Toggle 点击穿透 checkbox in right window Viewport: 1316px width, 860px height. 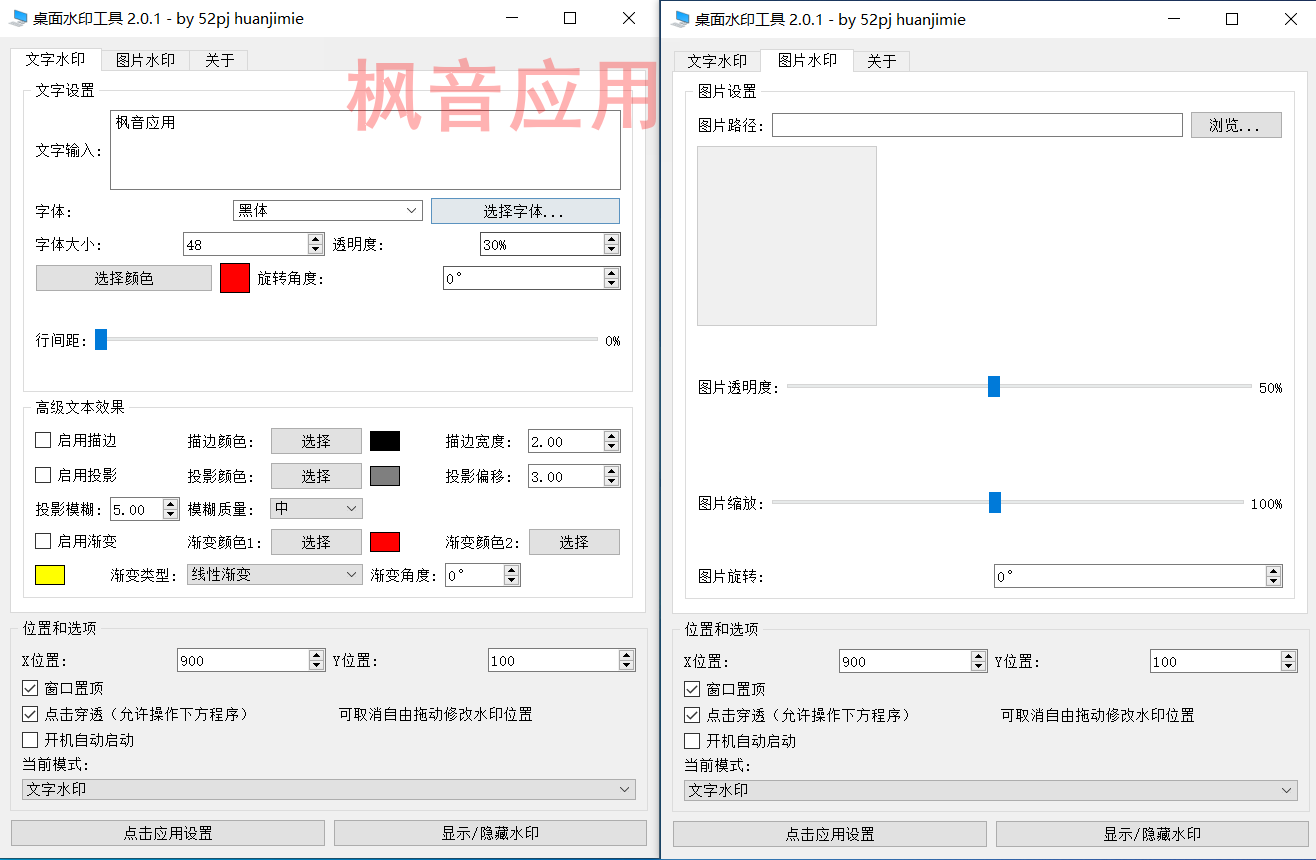[692, 715]
